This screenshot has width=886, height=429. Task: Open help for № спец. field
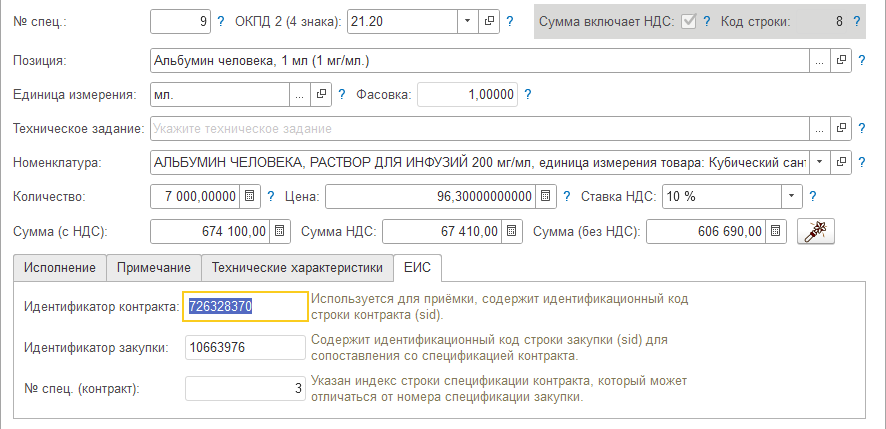coord(221,21)
